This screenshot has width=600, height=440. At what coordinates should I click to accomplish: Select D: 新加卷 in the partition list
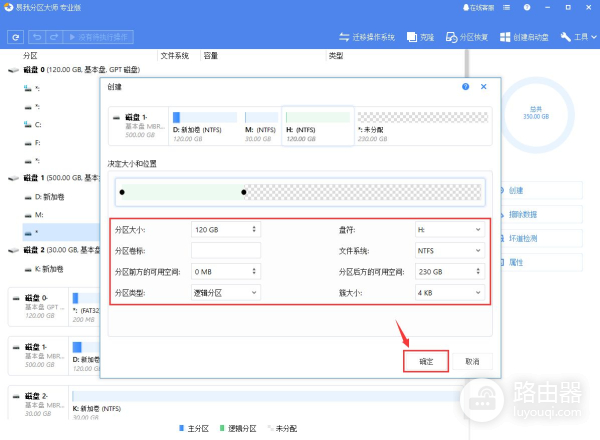tap(49, 197)
